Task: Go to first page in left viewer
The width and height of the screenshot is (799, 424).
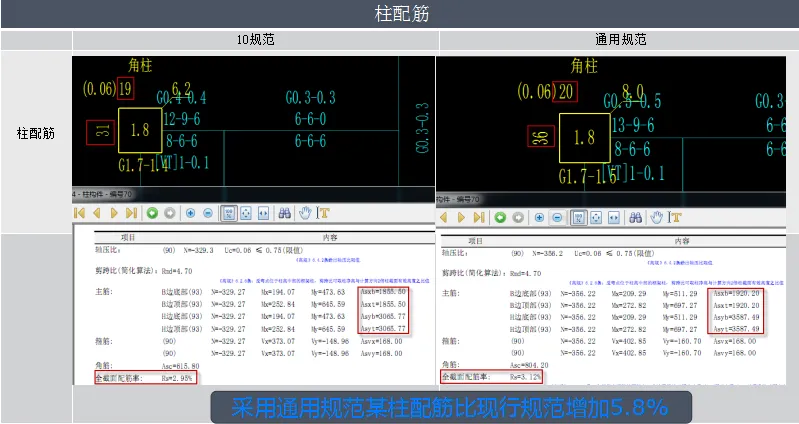Action: point(79,213)
